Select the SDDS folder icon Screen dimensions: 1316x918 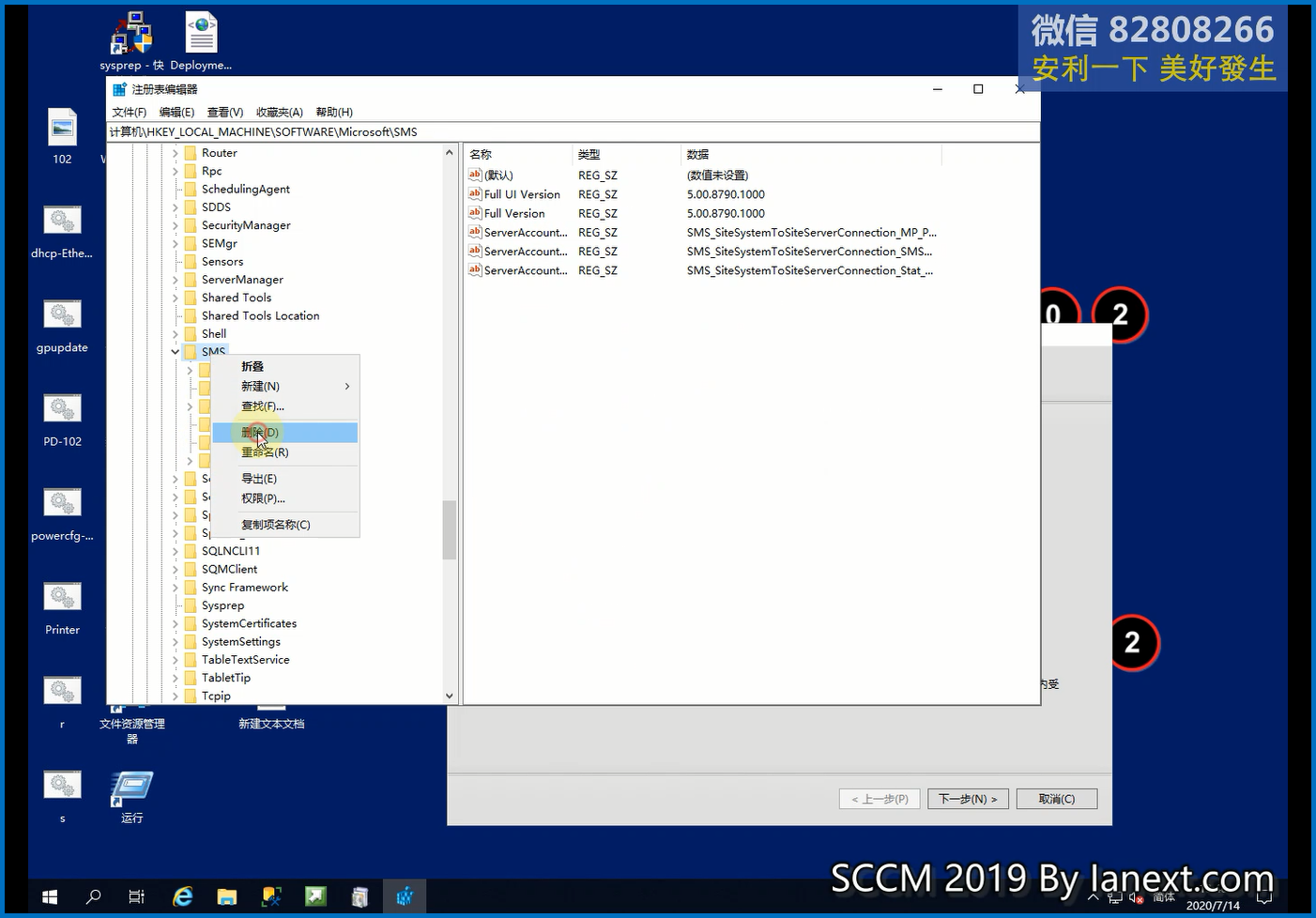click(191, 207)
